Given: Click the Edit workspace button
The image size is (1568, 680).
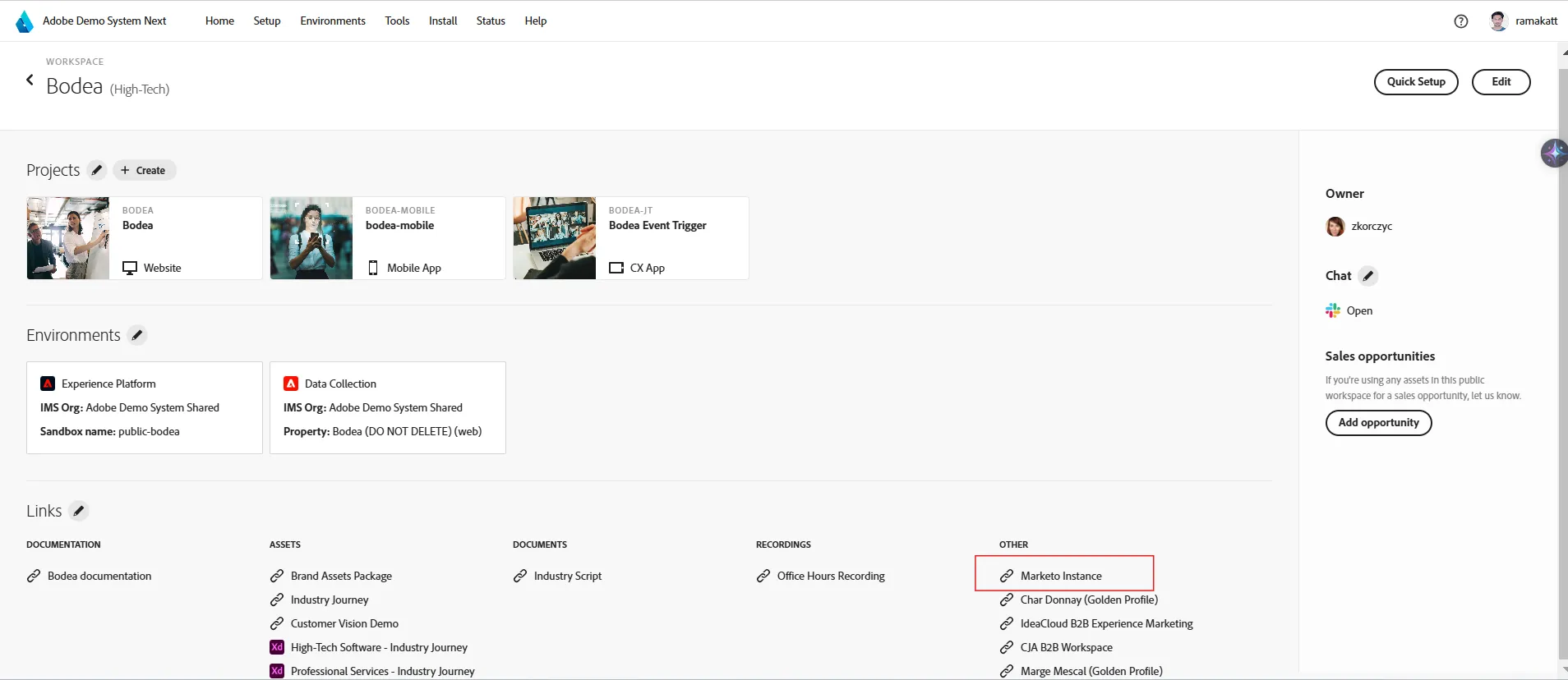Looking at the screenshot, I should [1501, 82].
